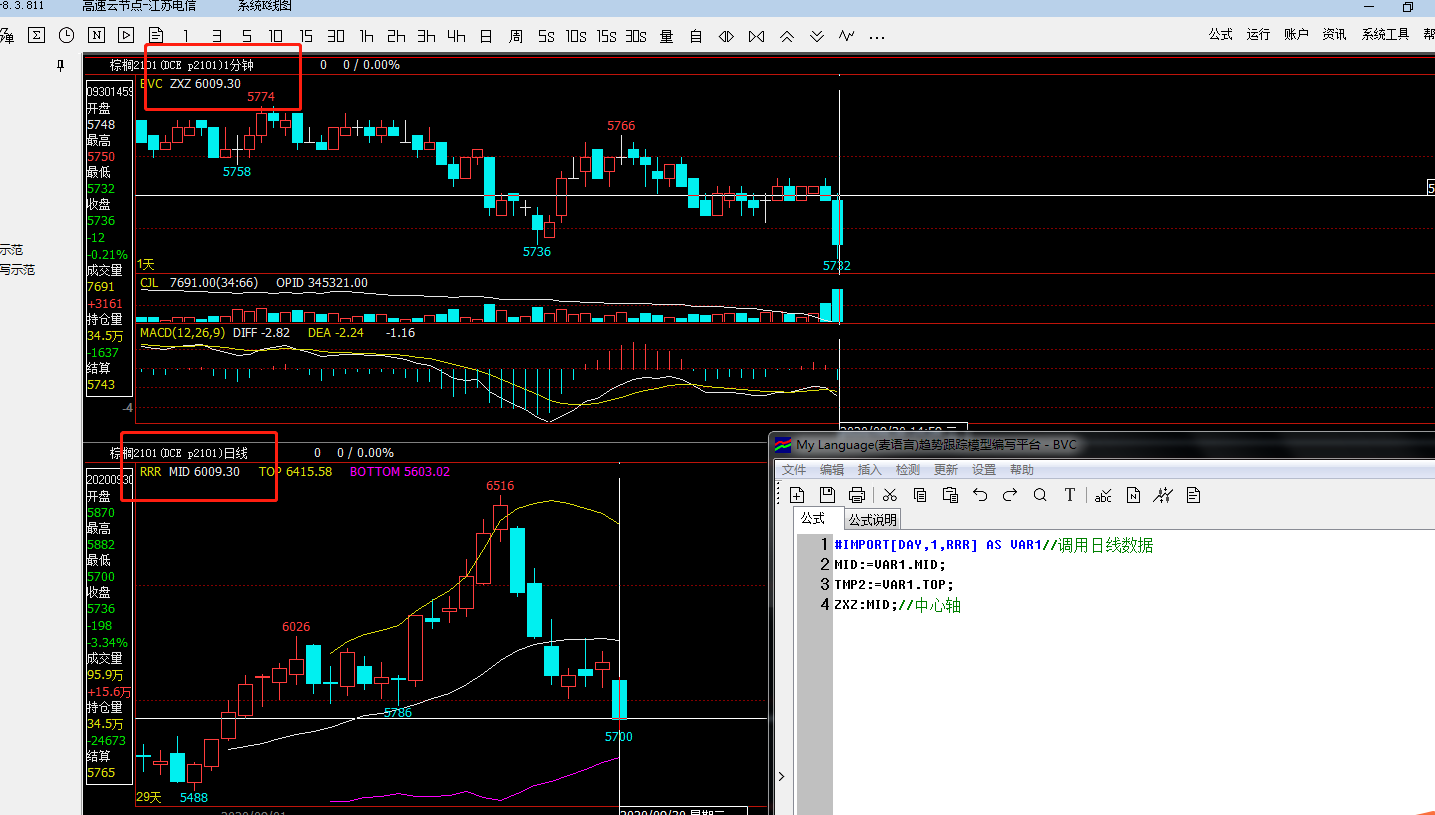Click the scissors cut icon
The image size is (1435, 815).
click(x=890, y=495)
